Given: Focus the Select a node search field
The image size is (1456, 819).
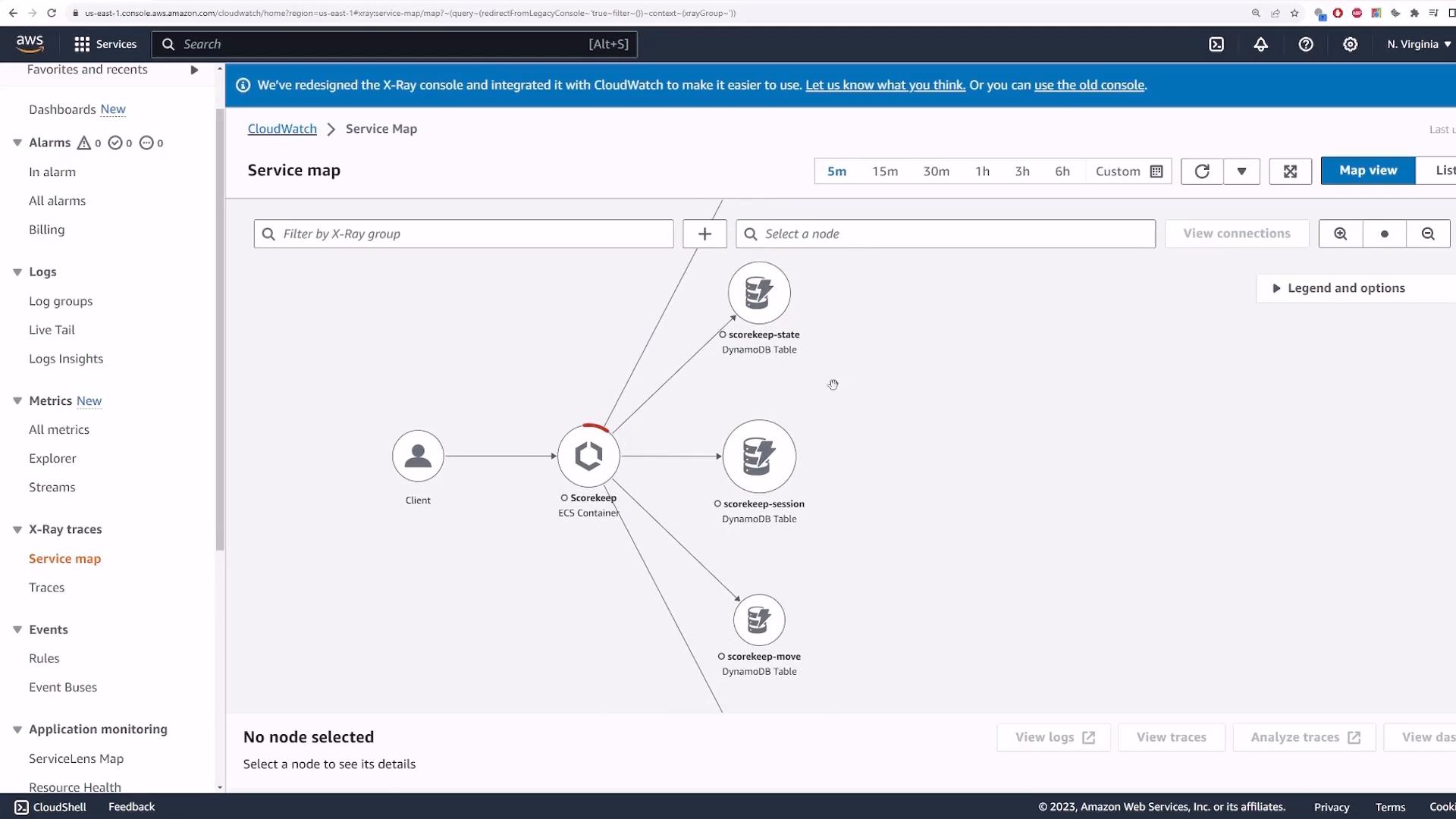Looking at the screenshot, I should (946, 234).
